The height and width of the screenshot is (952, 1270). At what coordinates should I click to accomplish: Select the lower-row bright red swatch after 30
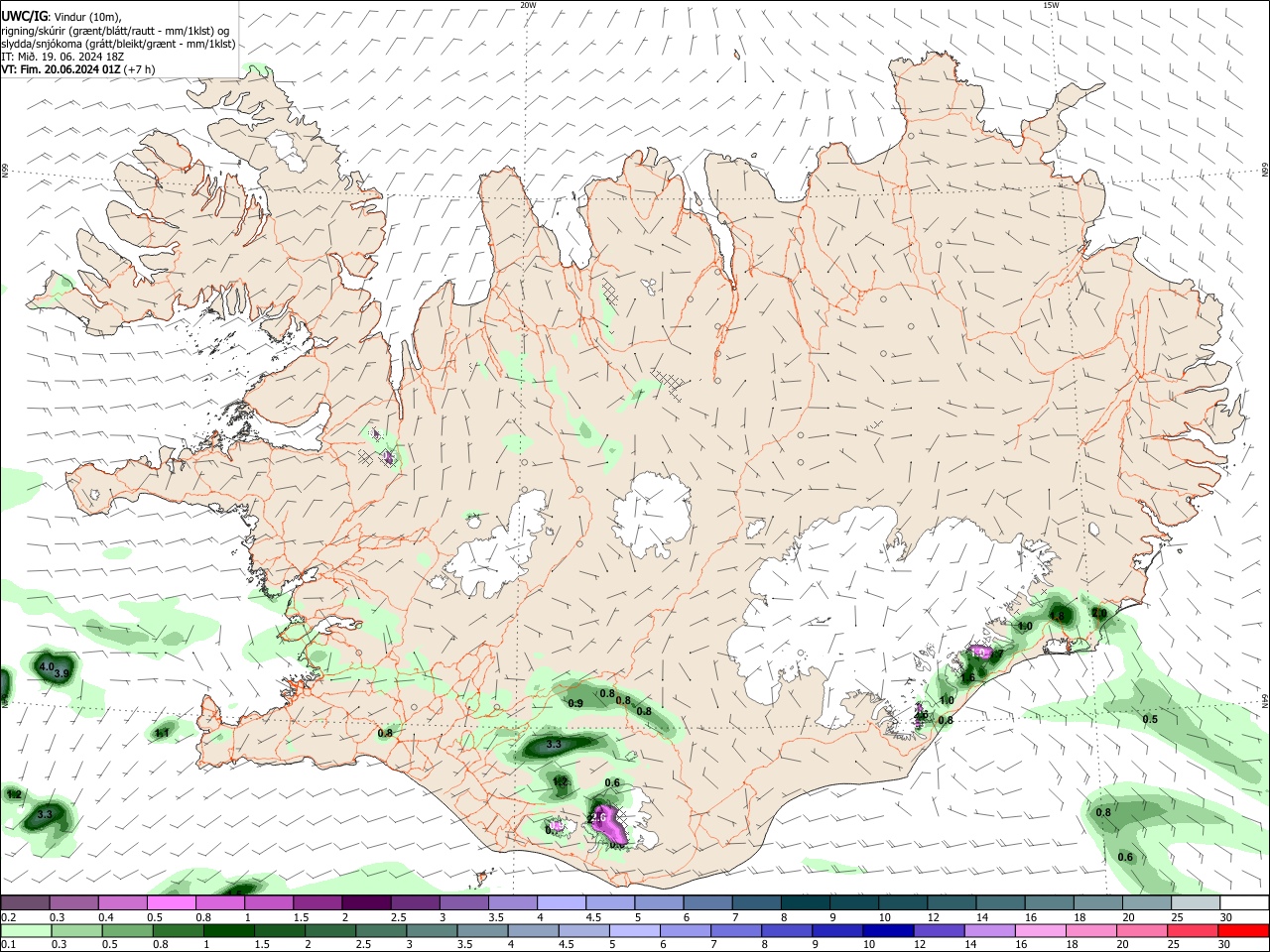1244,930
